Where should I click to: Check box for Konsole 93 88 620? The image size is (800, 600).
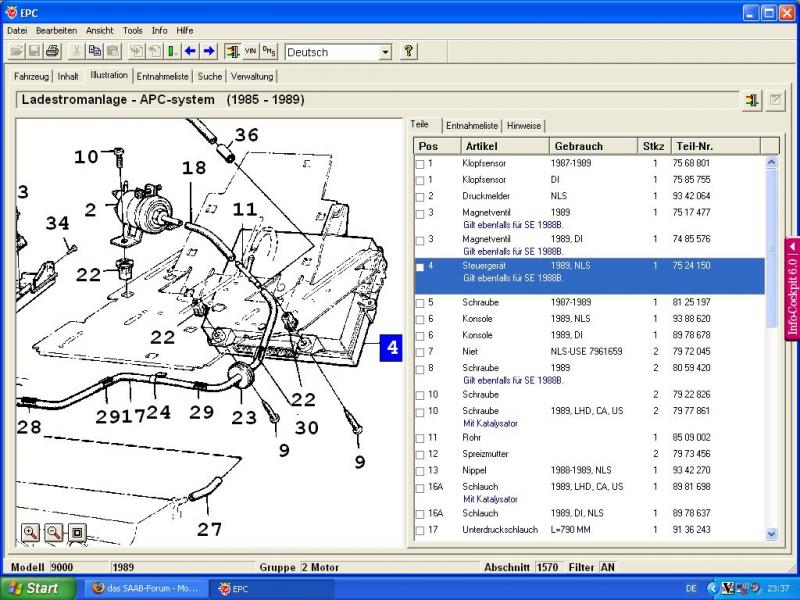(420, 320)
